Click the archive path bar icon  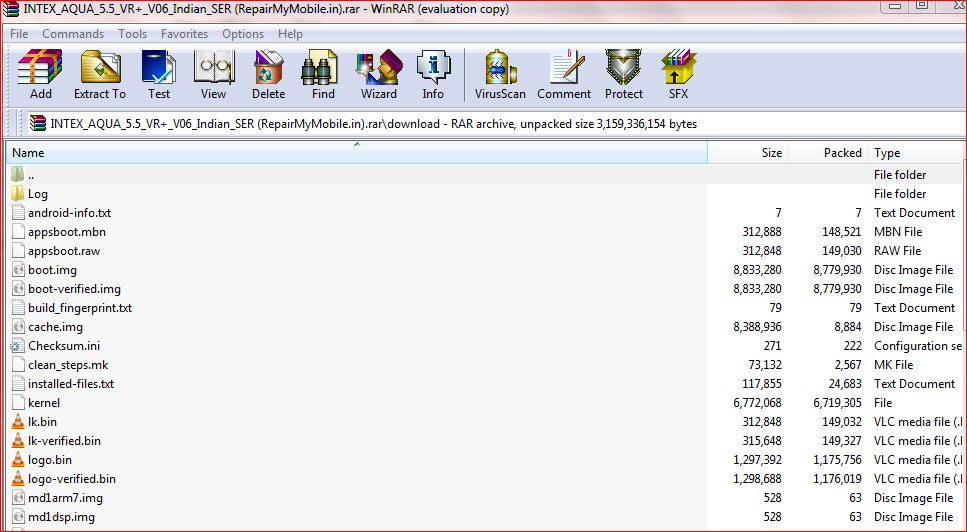(x=38, y=123)
